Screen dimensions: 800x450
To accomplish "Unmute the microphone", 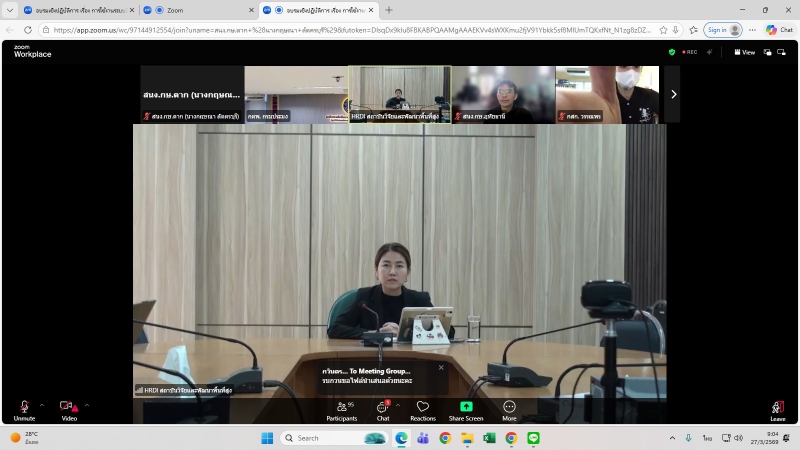I will click(x=23, y=408).
